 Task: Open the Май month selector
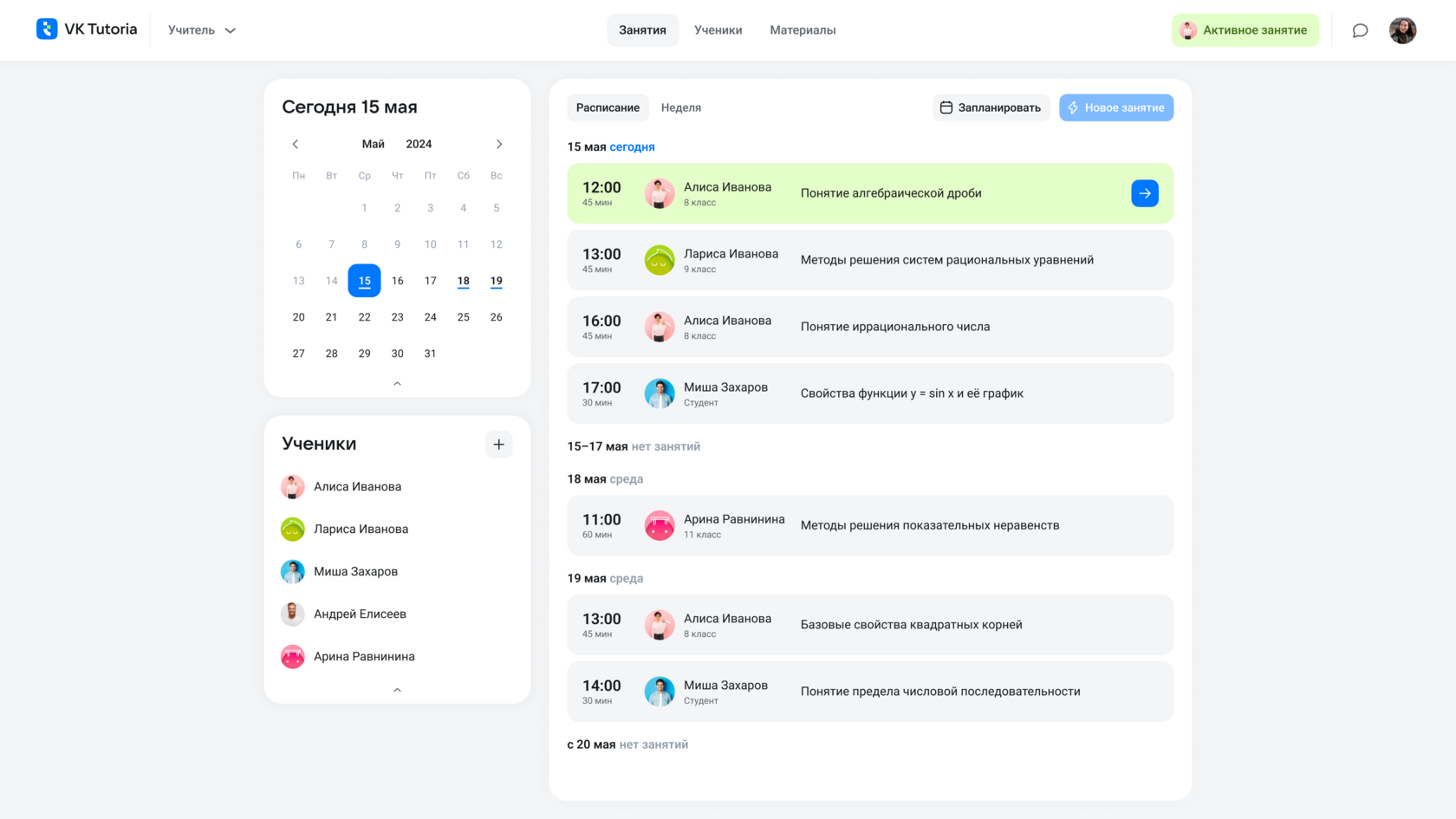click(374, 144)
